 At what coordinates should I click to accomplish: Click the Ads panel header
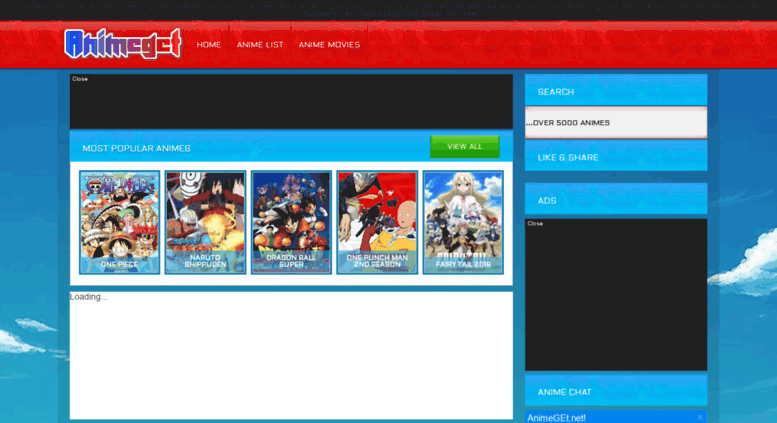coord(616,199)
